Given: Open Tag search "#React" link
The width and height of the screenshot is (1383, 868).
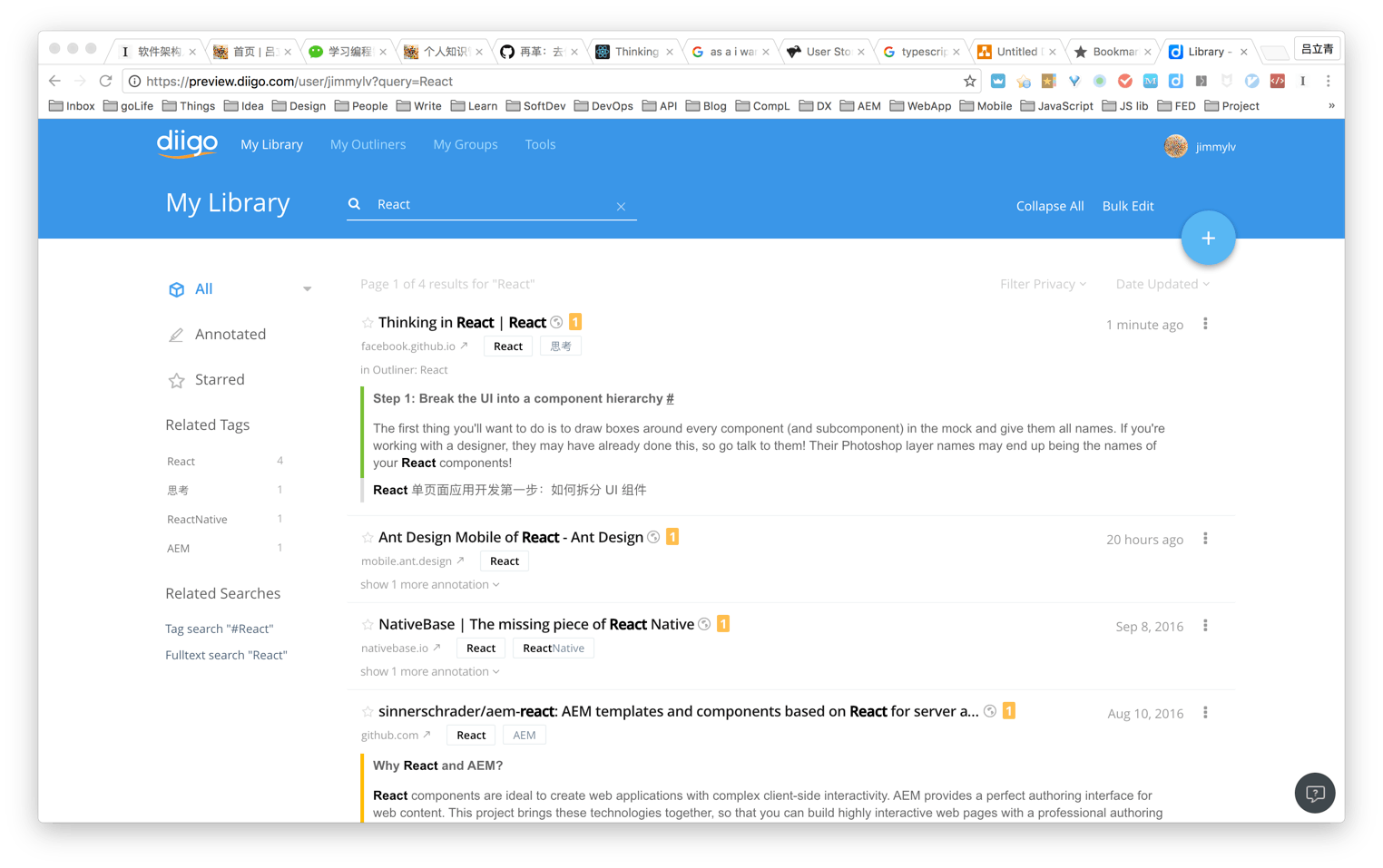Looking at the screenshot, I should tap(219, 629).
